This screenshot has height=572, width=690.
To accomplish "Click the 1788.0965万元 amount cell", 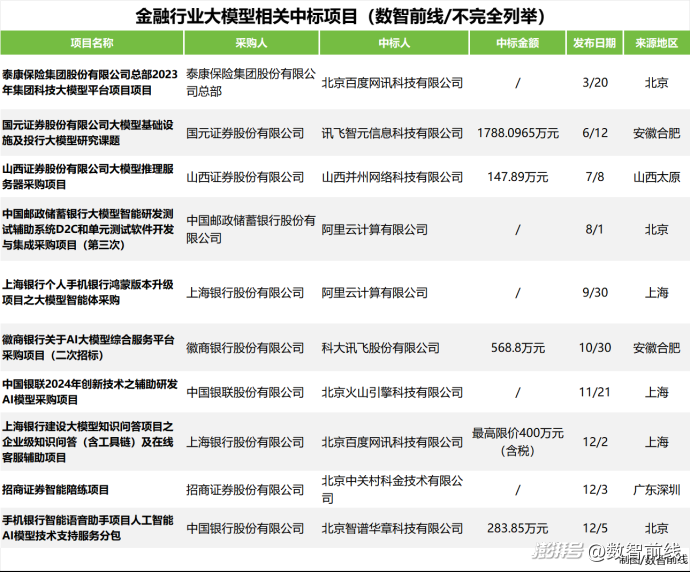I will 518,133.
